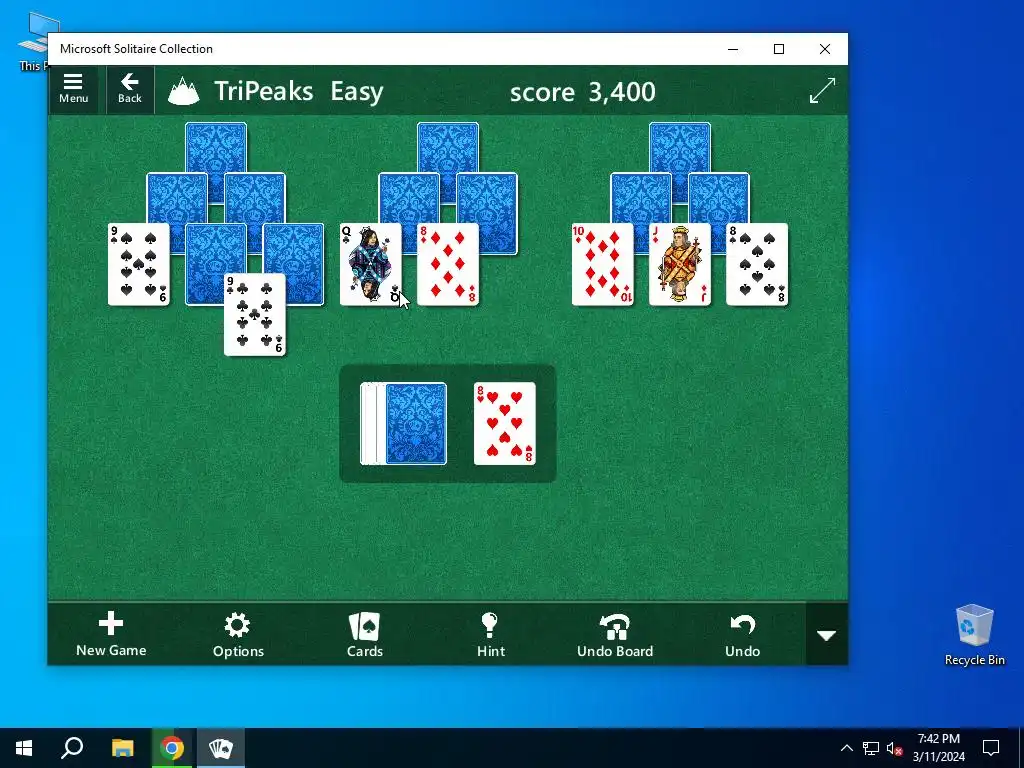Select the 8 of diamonds card

click(448, 264)
